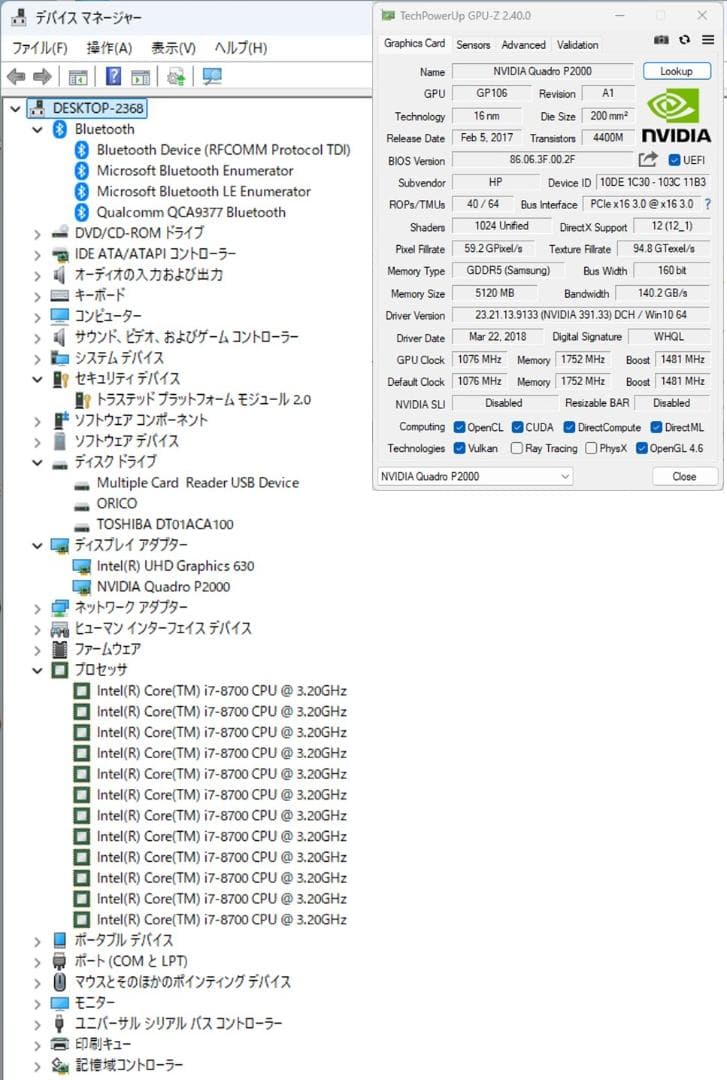Expand the キーボード node
The height and width of the screenshot is (1080, 727).
click(37, 297)
